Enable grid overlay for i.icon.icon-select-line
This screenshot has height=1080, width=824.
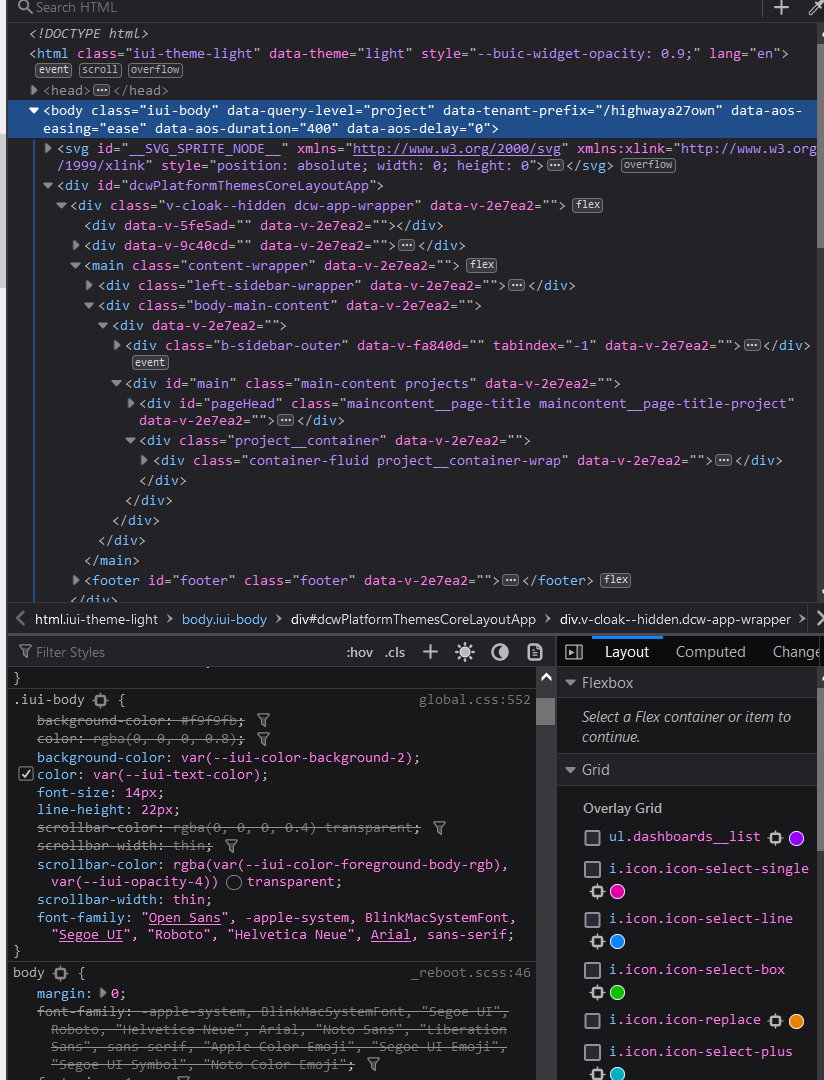click(x=593, y=918)
